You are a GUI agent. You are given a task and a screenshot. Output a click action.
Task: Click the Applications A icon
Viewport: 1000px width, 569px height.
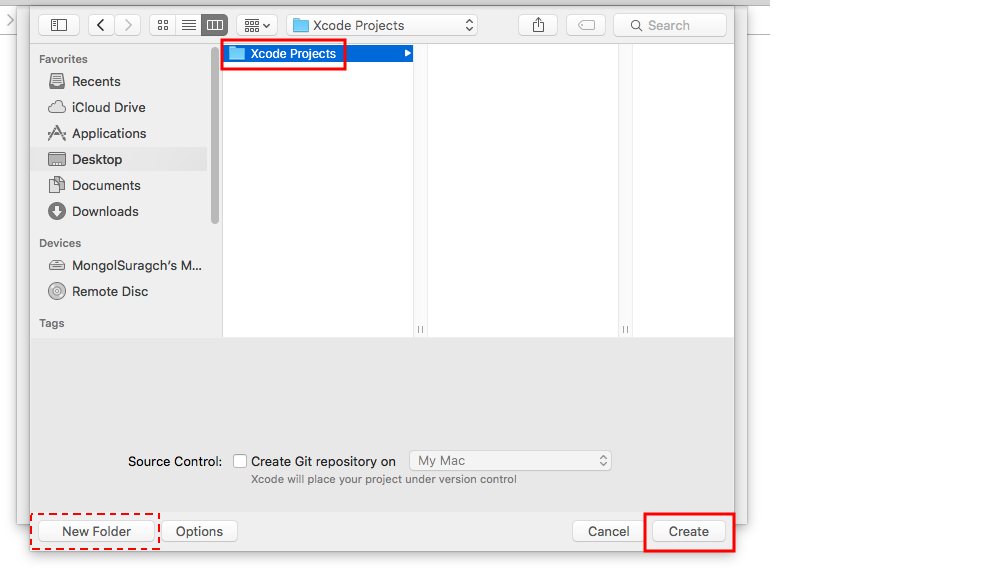pos(57,133)
